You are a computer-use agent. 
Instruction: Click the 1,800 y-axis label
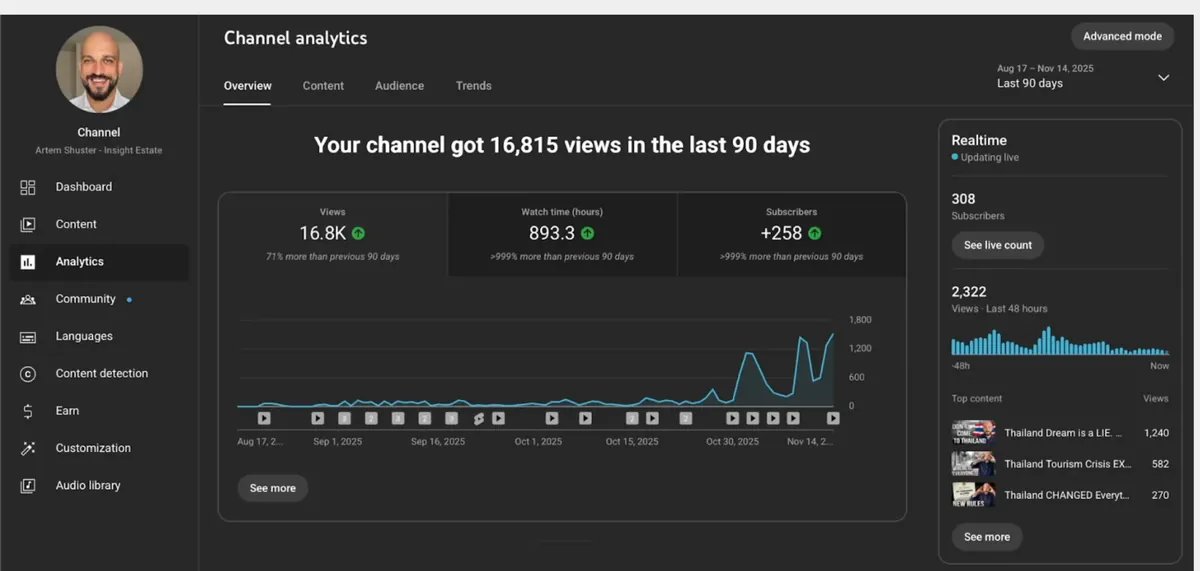tap(860, 320)
